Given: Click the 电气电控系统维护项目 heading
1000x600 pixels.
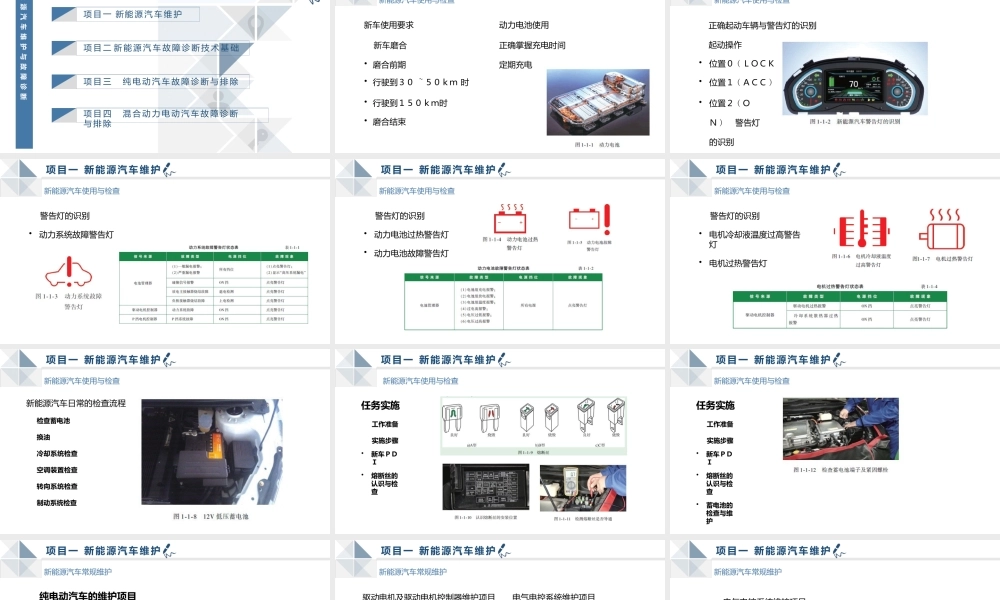Looking at the screenshot, I should click(x=554, y=596).
